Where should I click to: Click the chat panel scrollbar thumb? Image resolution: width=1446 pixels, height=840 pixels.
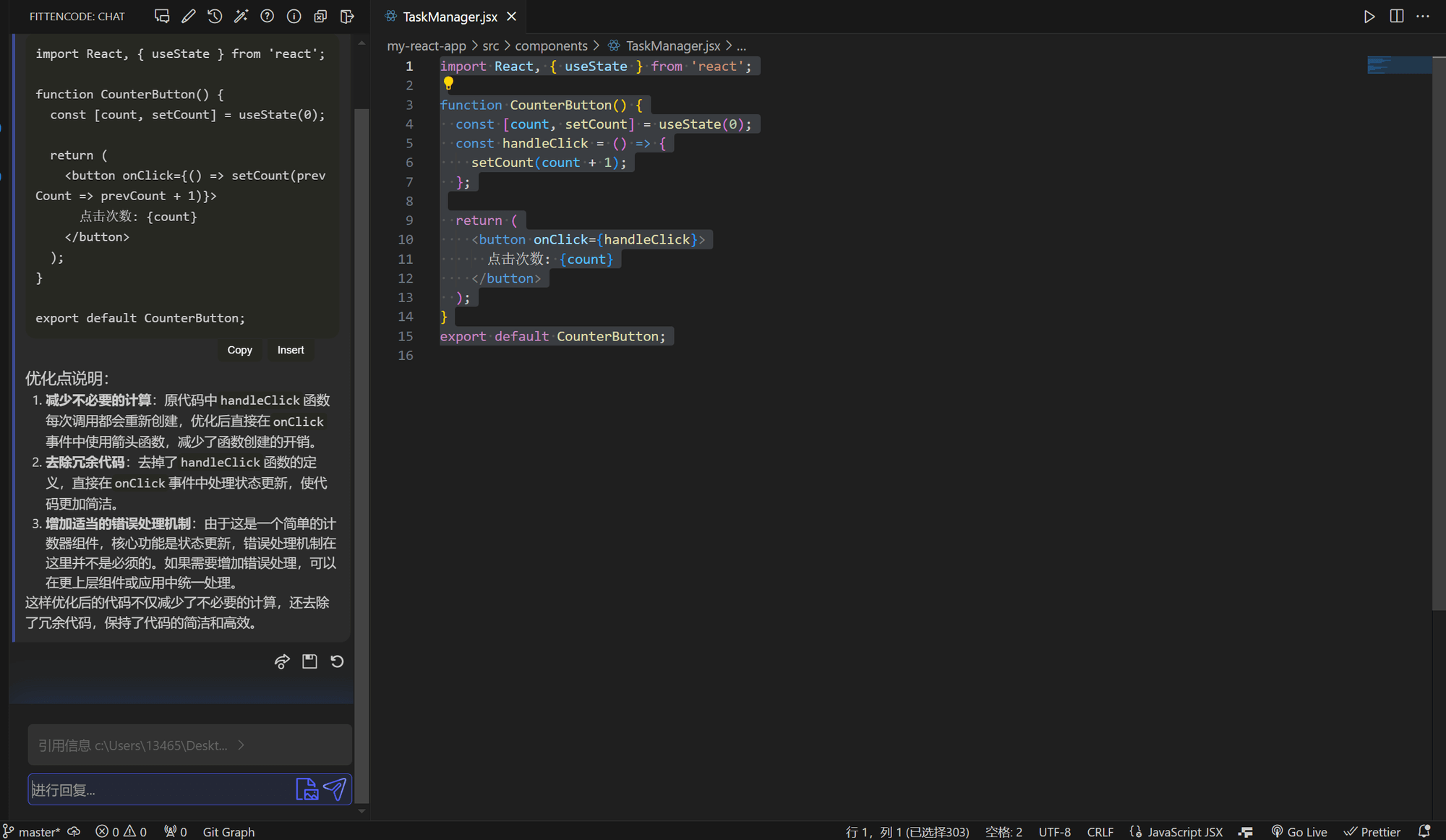pyautogui.click(x=361, y=455)
